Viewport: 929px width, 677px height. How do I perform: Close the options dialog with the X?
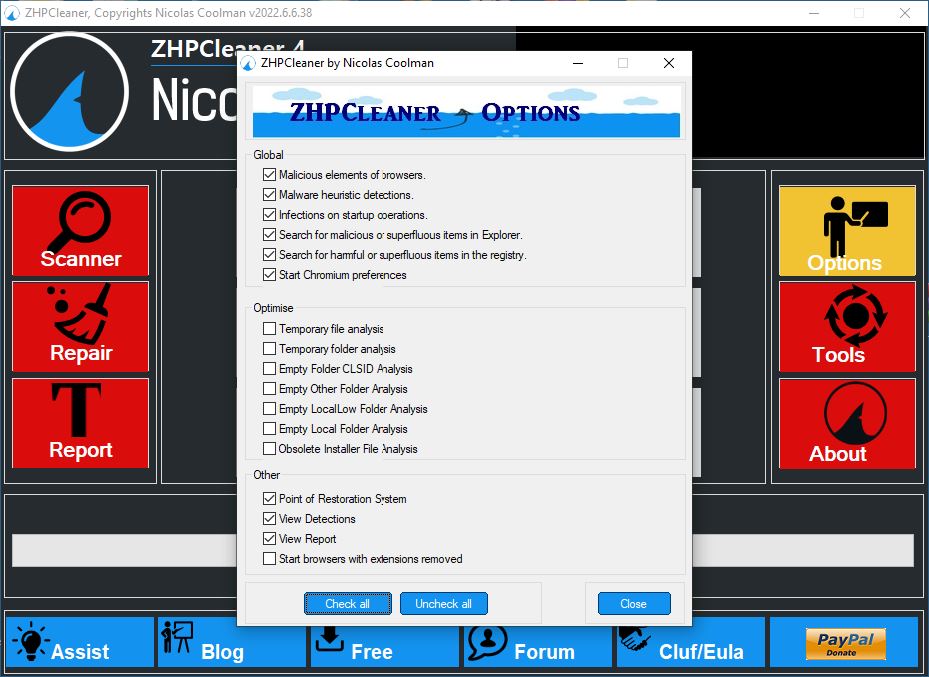(x=669, y=63)
